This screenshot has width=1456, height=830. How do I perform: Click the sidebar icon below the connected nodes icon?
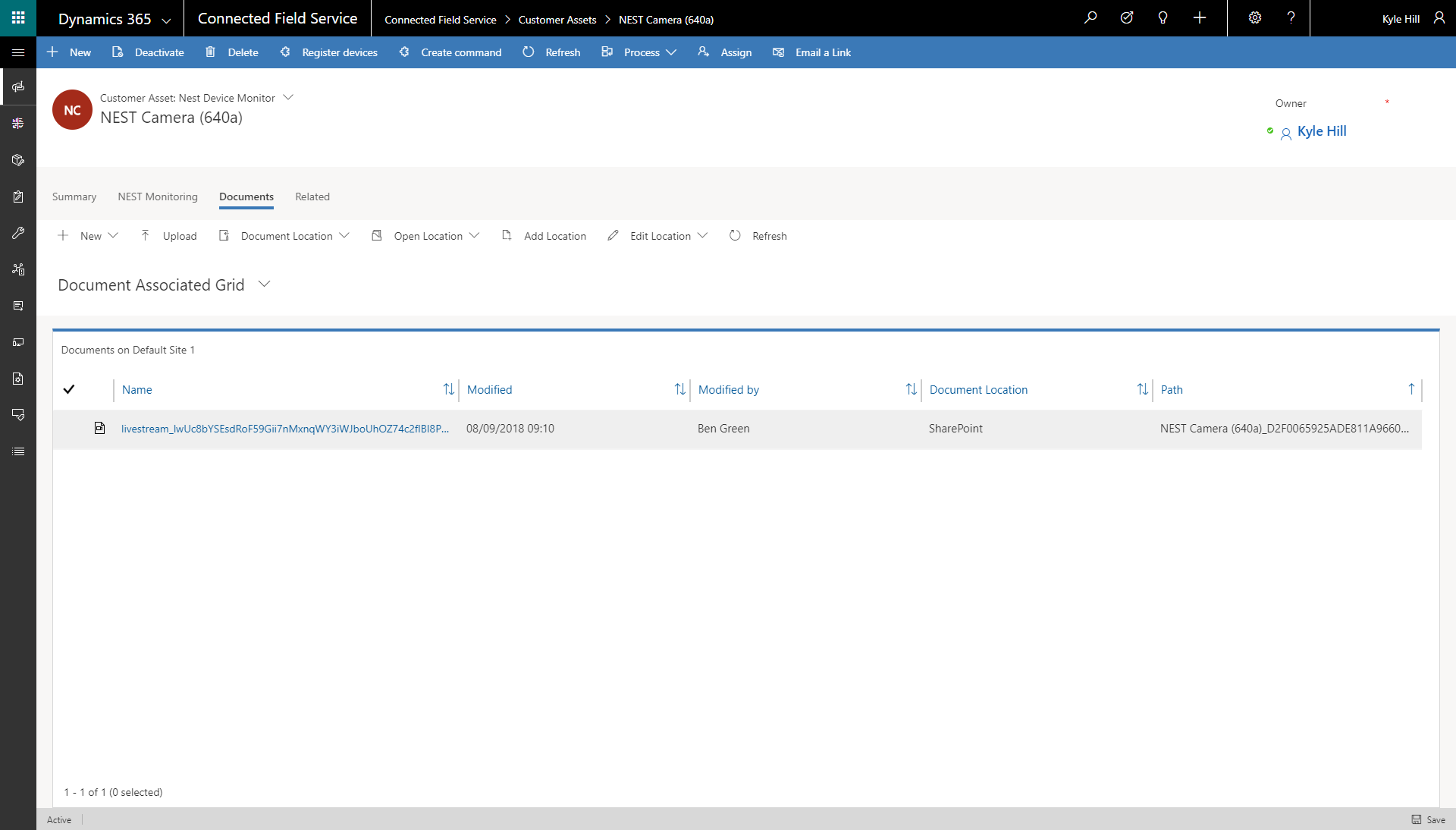tap(18, 306)
